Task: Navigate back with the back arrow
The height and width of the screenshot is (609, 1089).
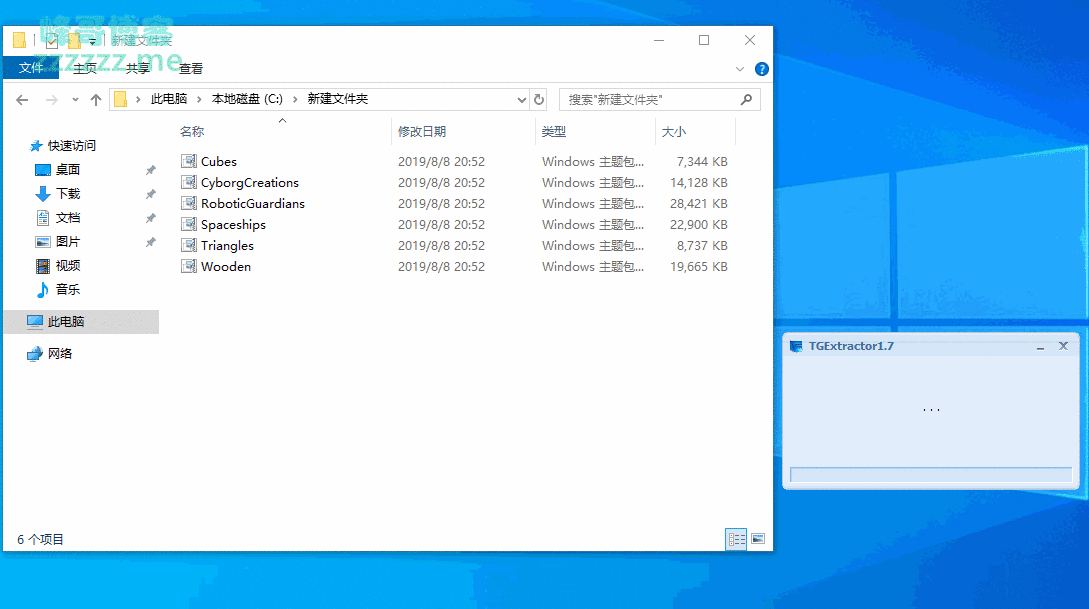Action: pyautogui.click(x=22, y=100)
